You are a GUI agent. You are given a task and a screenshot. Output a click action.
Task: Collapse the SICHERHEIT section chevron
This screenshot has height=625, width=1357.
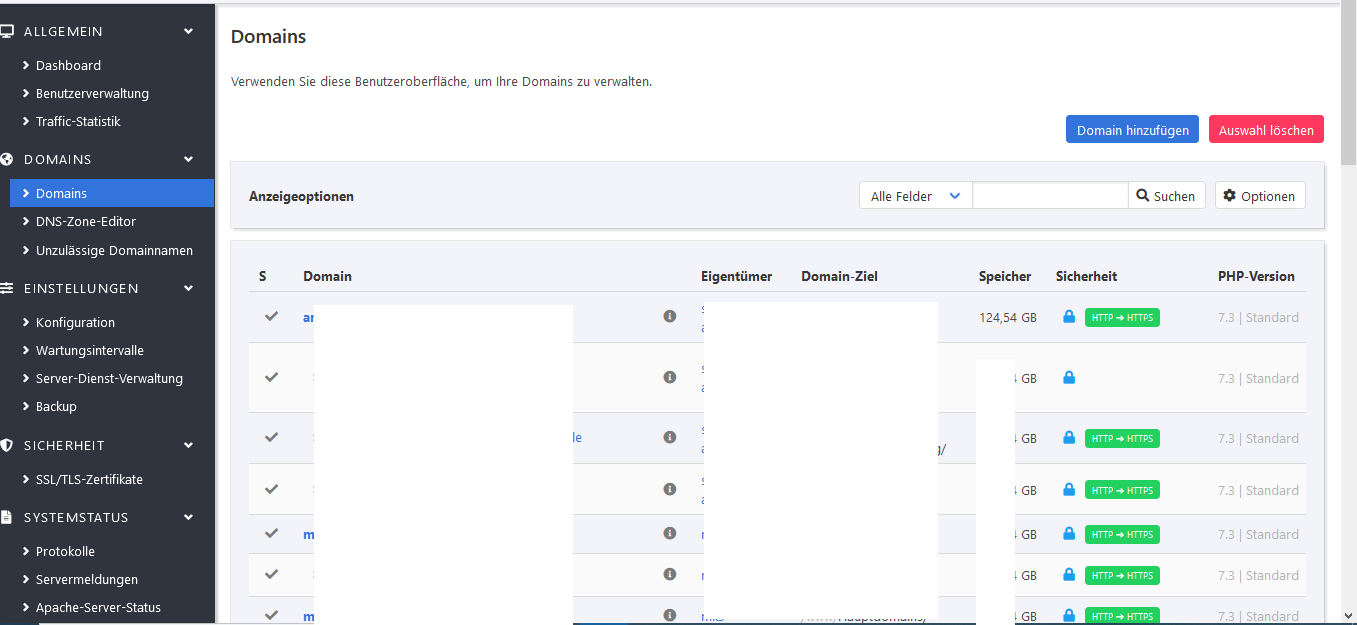coord(189,445)
